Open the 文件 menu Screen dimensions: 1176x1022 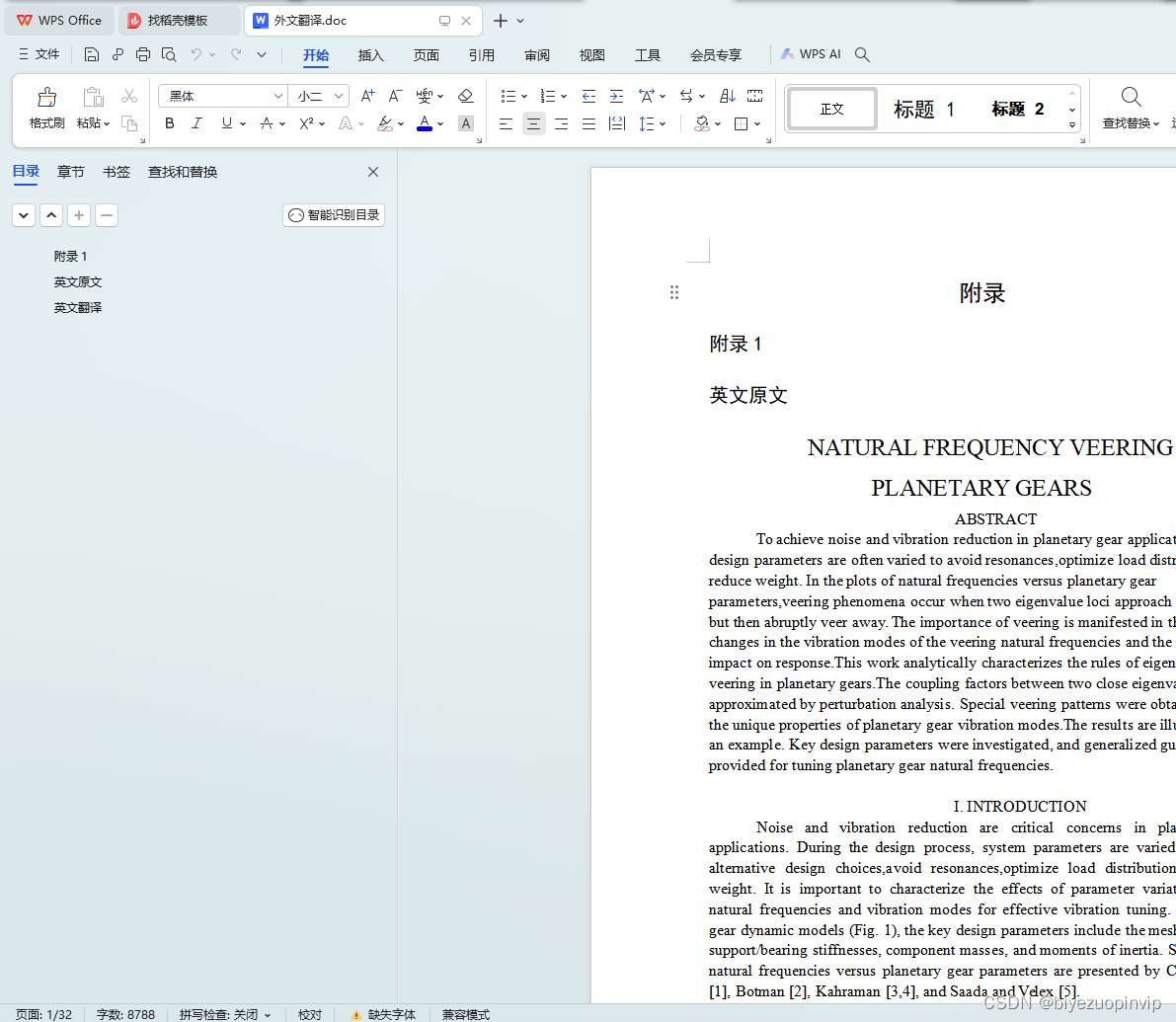pyautogui.click(x=39, y=54)
